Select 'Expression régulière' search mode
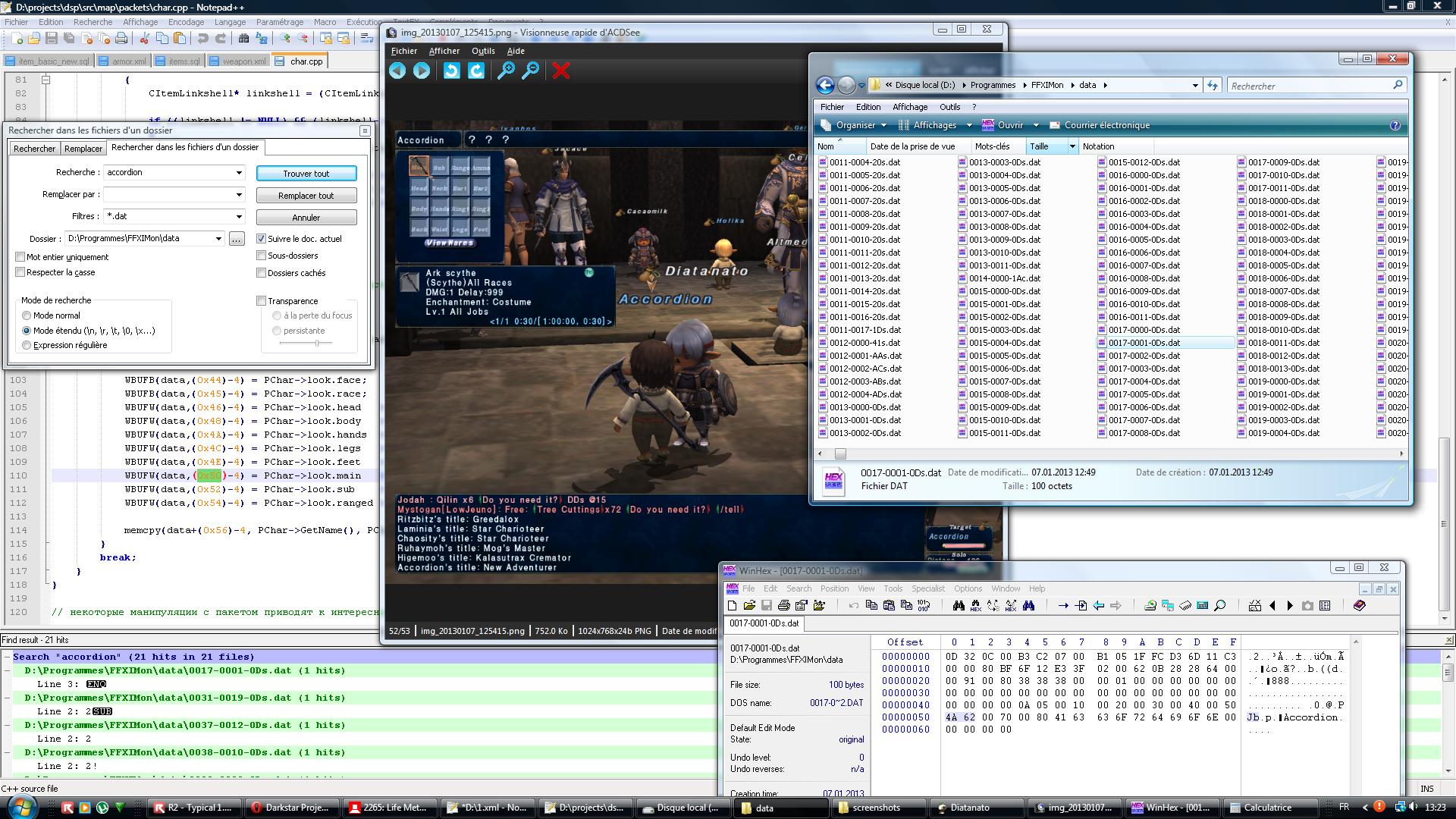This screenshot has width=1456, height=819. pyautogui.click(x=27, y=345)
